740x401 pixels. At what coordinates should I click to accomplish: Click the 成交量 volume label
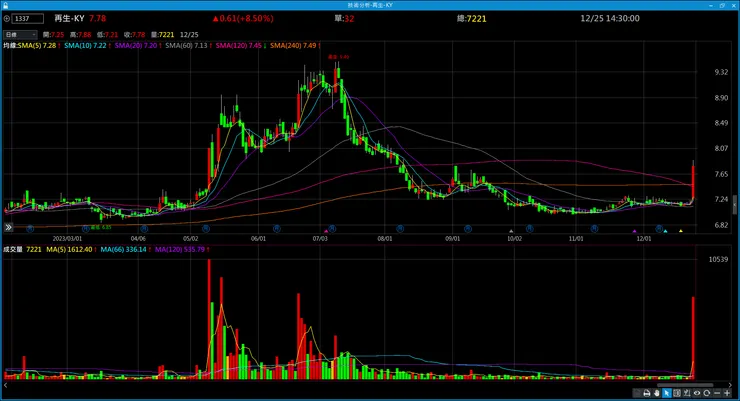13,249
